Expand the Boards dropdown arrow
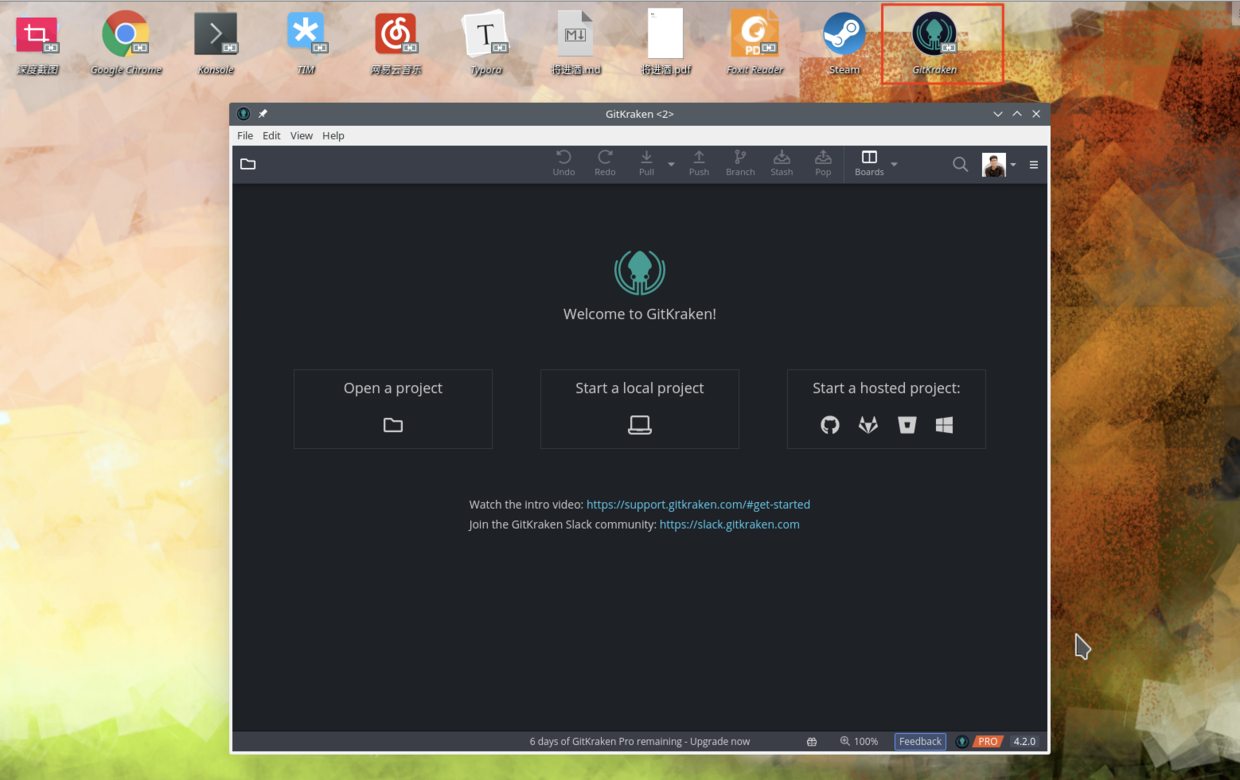The width and height of the screenshot is (1240, 780). pyautogui.click(x=894, y=164)
